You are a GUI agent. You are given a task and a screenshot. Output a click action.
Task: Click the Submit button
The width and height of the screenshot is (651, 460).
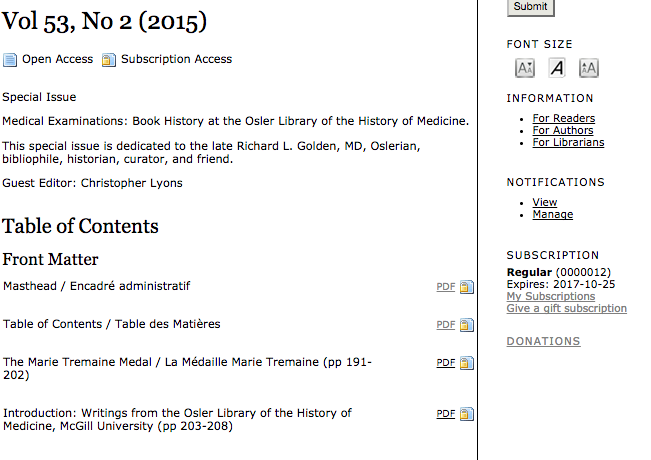531,7
